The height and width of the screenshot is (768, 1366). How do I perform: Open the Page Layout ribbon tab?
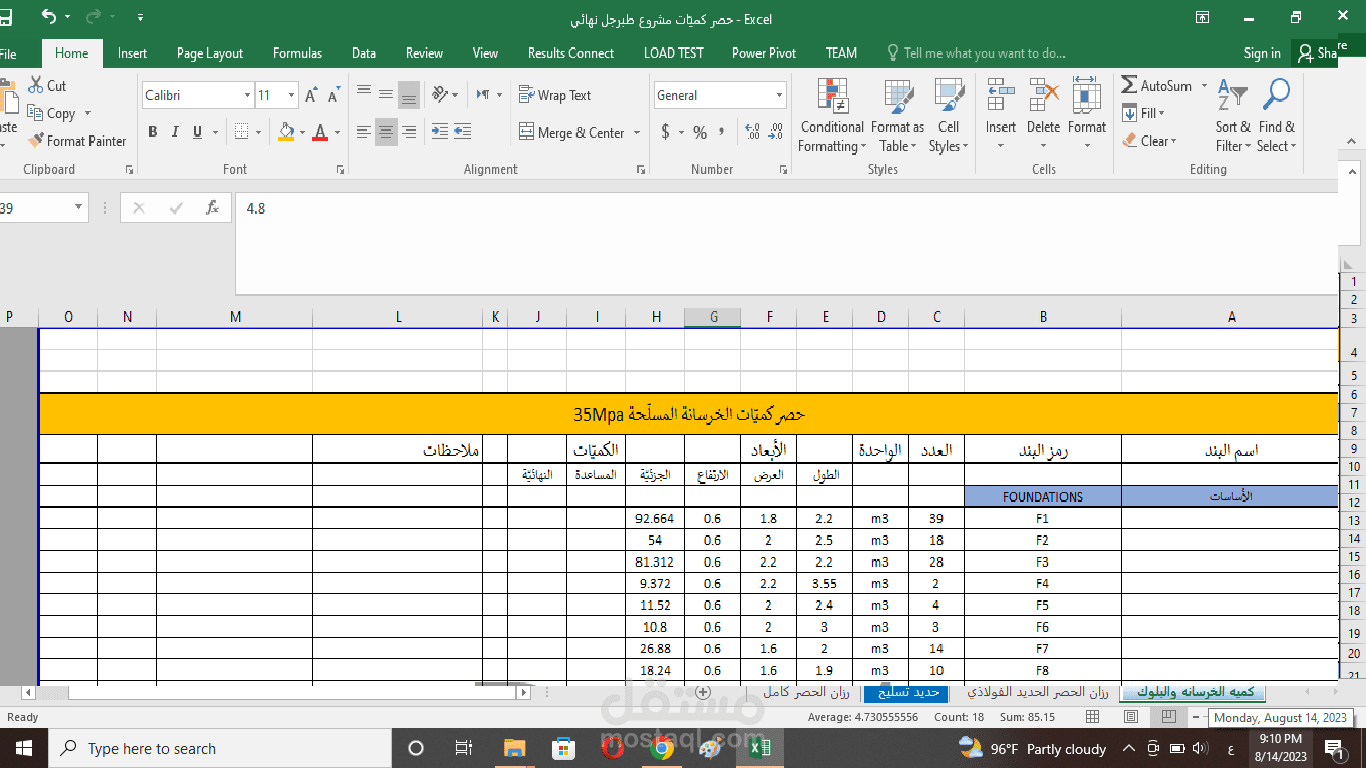210,53
